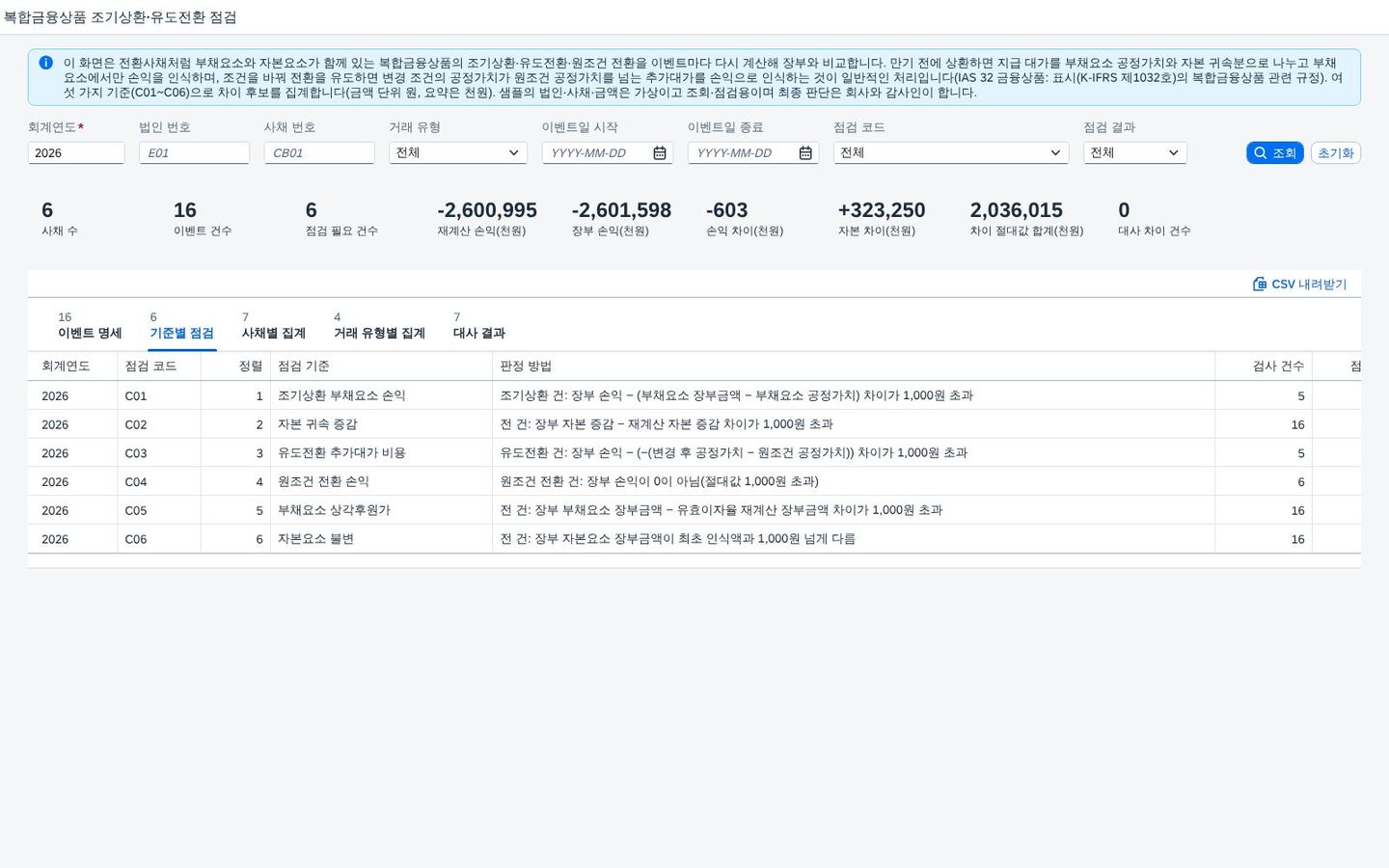
Task: Click the 판정 방법 column header
Action: [854, 366]
